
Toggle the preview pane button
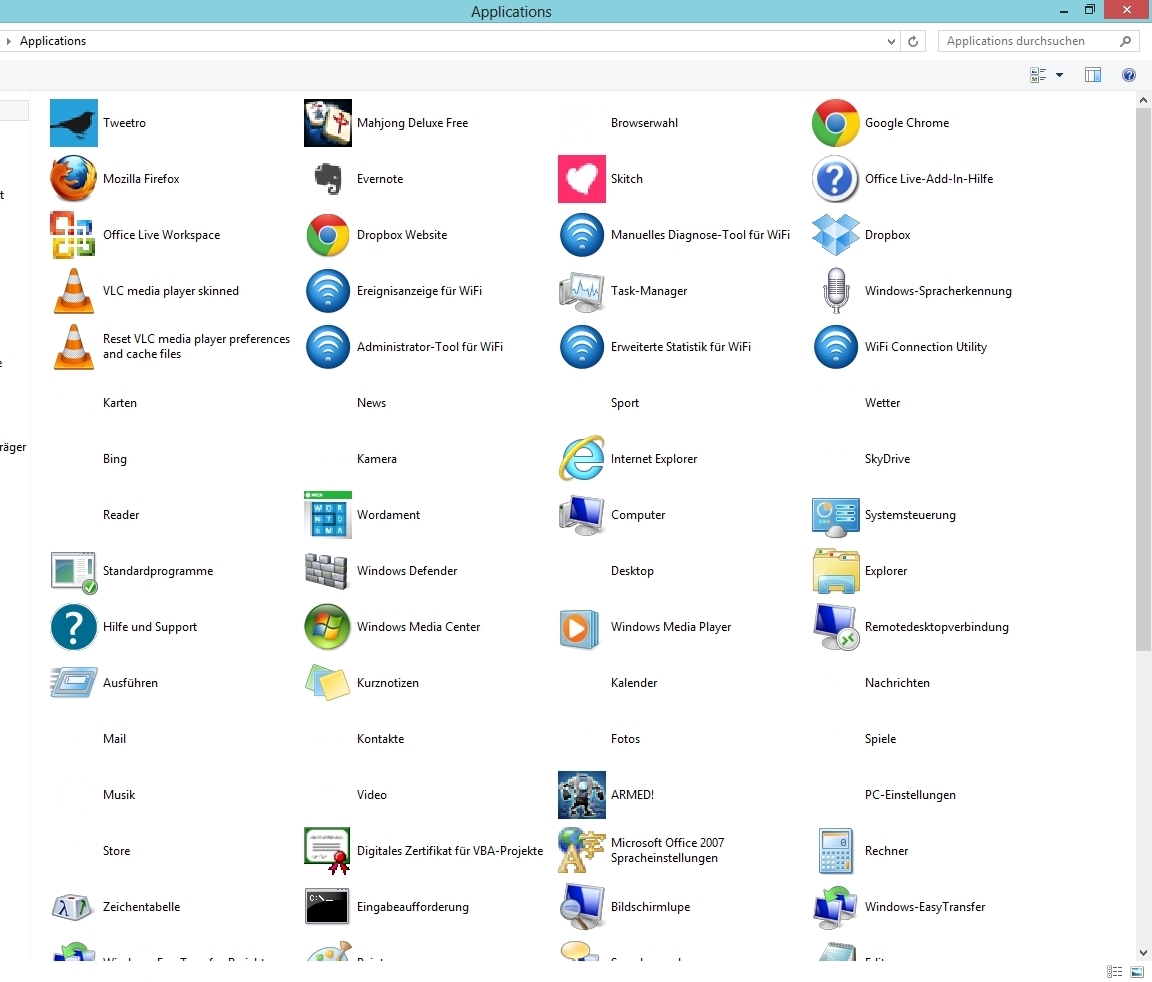click(x=1092, y=75)
